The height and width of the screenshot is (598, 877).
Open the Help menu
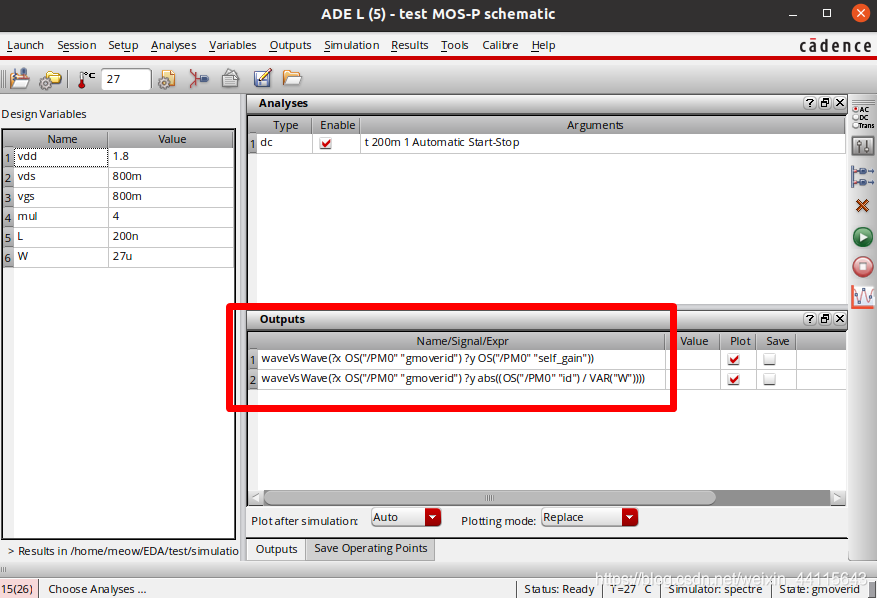pyautogui.click(x=543, y=45)
